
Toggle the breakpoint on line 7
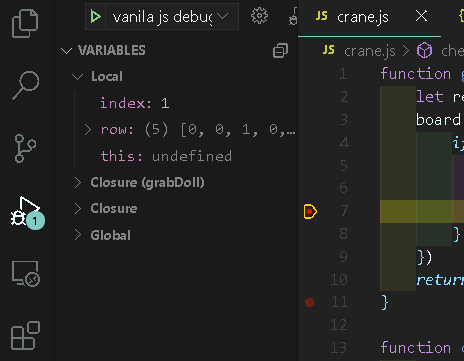point(310,211)
